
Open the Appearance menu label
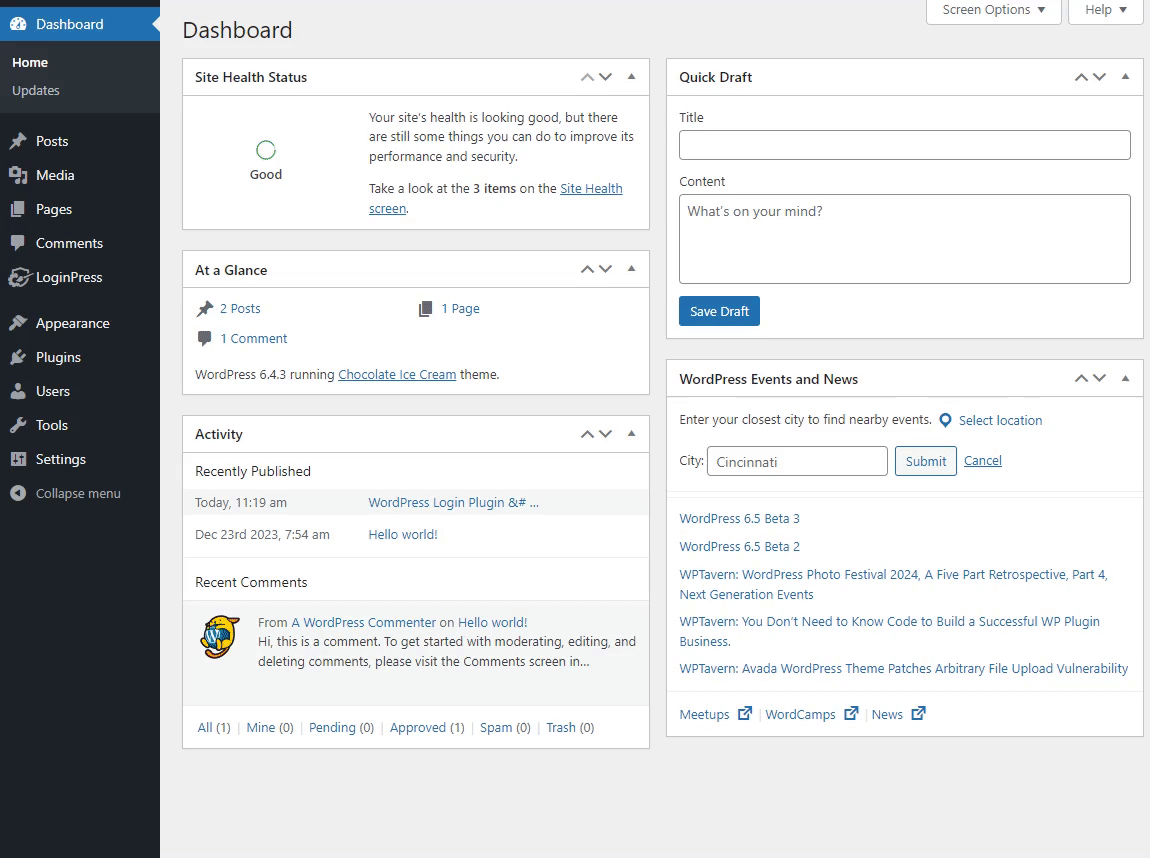tap(73, 323)
